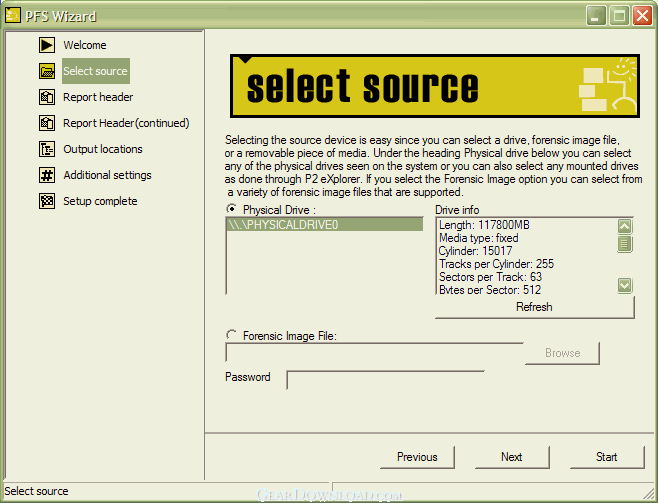Screen dimensions: 658x503
Task: Select \\.\PHYSICALDRIVE0 in the drive list
Action: (x=325, y=225)
